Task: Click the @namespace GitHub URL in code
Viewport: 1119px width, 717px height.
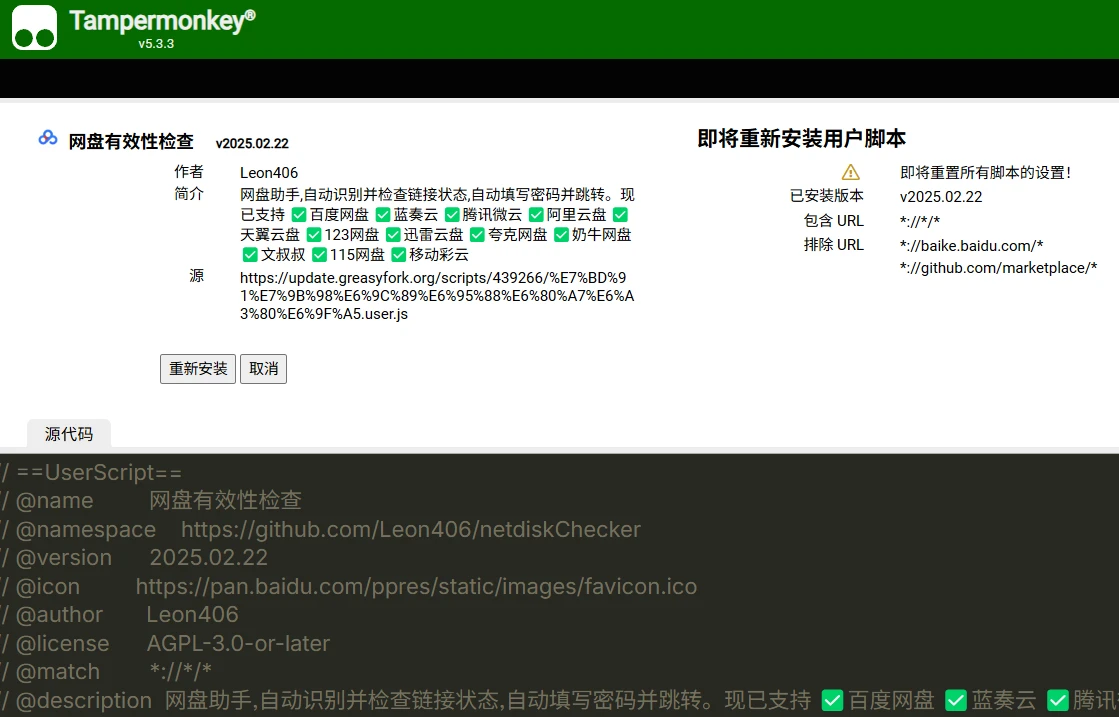Action: [410, 529]
